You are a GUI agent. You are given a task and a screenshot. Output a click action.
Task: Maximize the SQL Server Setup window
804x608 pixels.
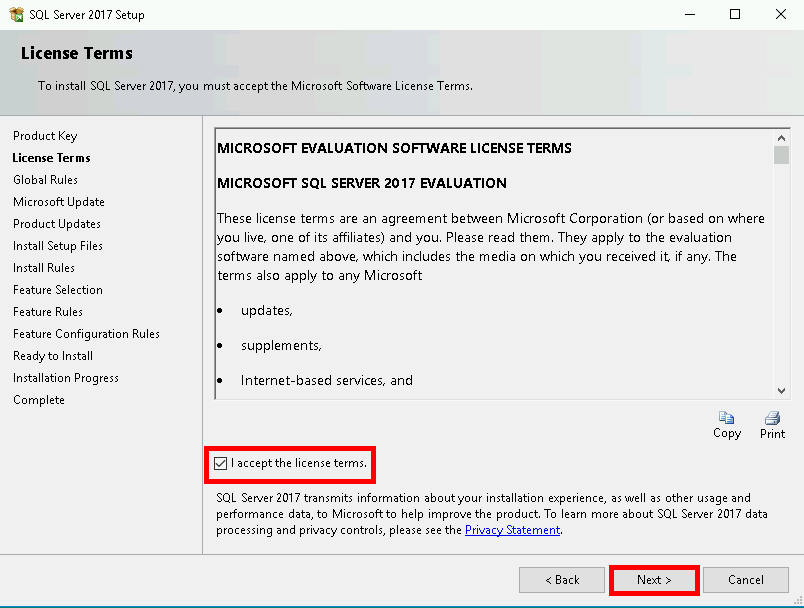pos(735,15)
